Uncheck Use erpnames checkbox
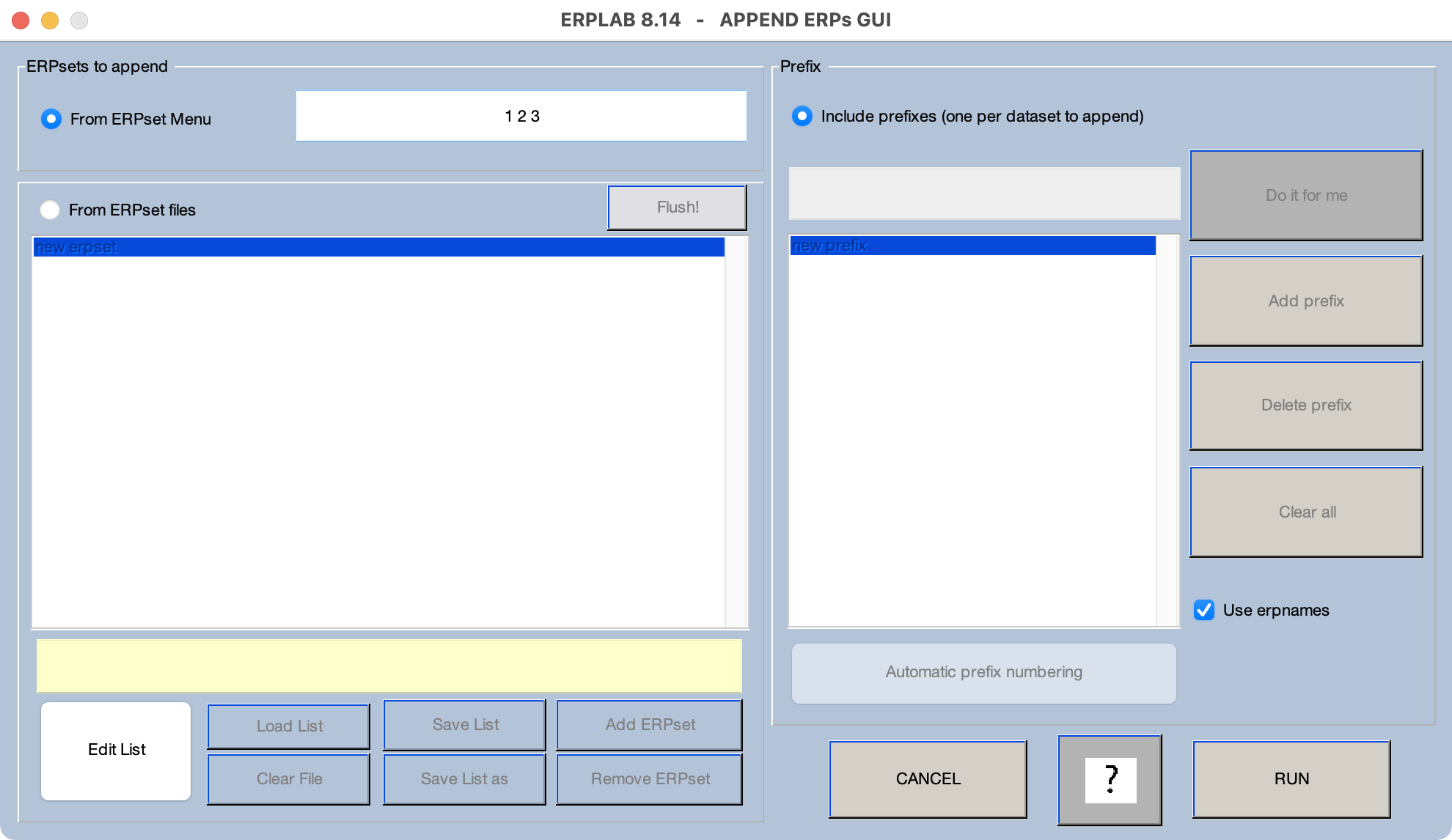Viewport: 1452px width, 840px height. pyautogui.click(x=1203, y=610)
